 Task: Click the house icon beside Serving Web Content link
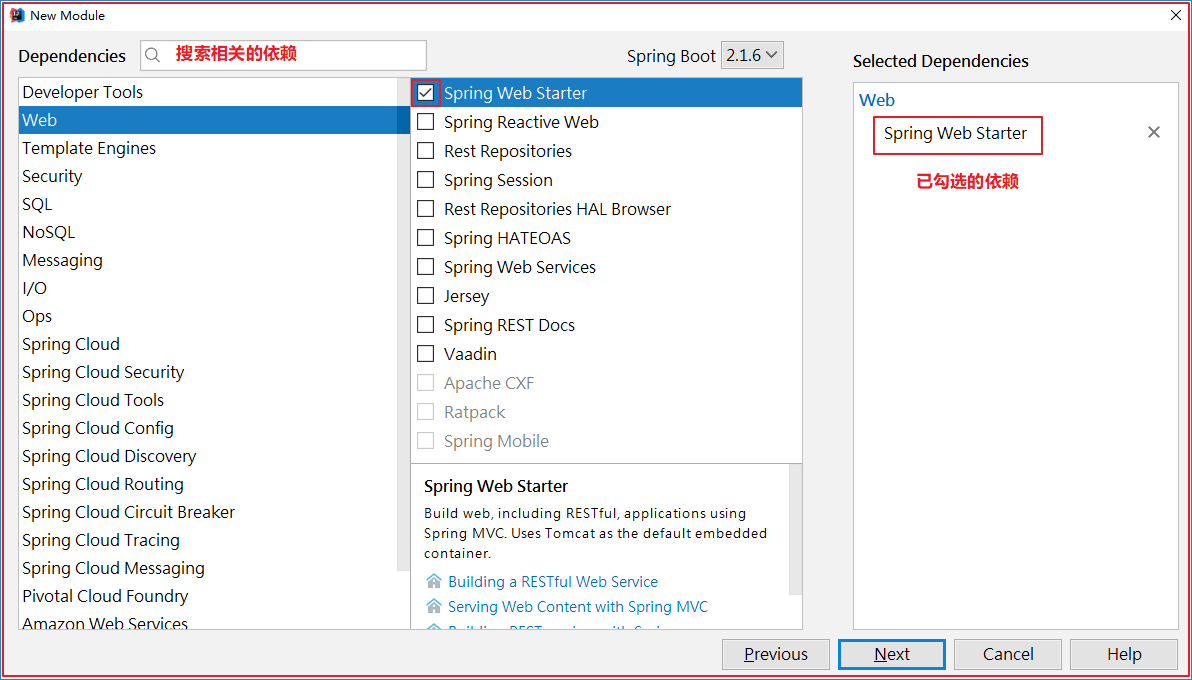433,607
